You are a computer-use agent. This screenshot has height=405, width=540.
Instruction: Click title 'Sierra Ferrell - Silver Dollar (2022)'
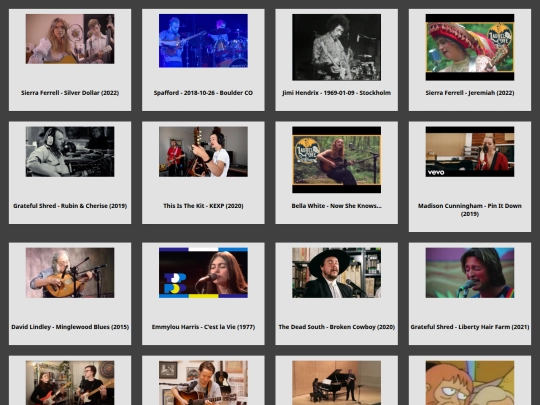click(x=70, y=93)
